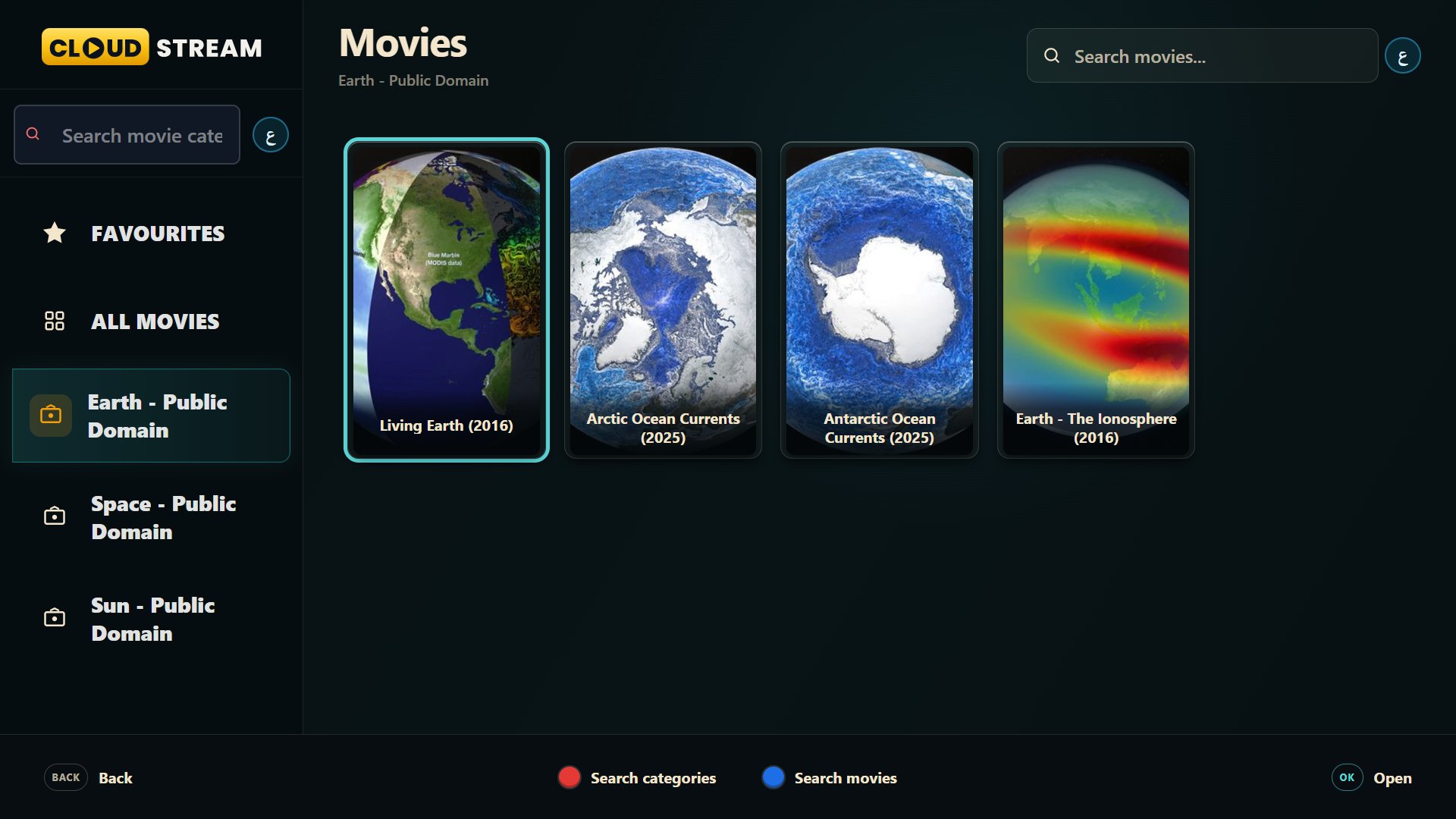Click the red Search categories dot
Screen dimensions: 1456x819
(x=570, y=777)
